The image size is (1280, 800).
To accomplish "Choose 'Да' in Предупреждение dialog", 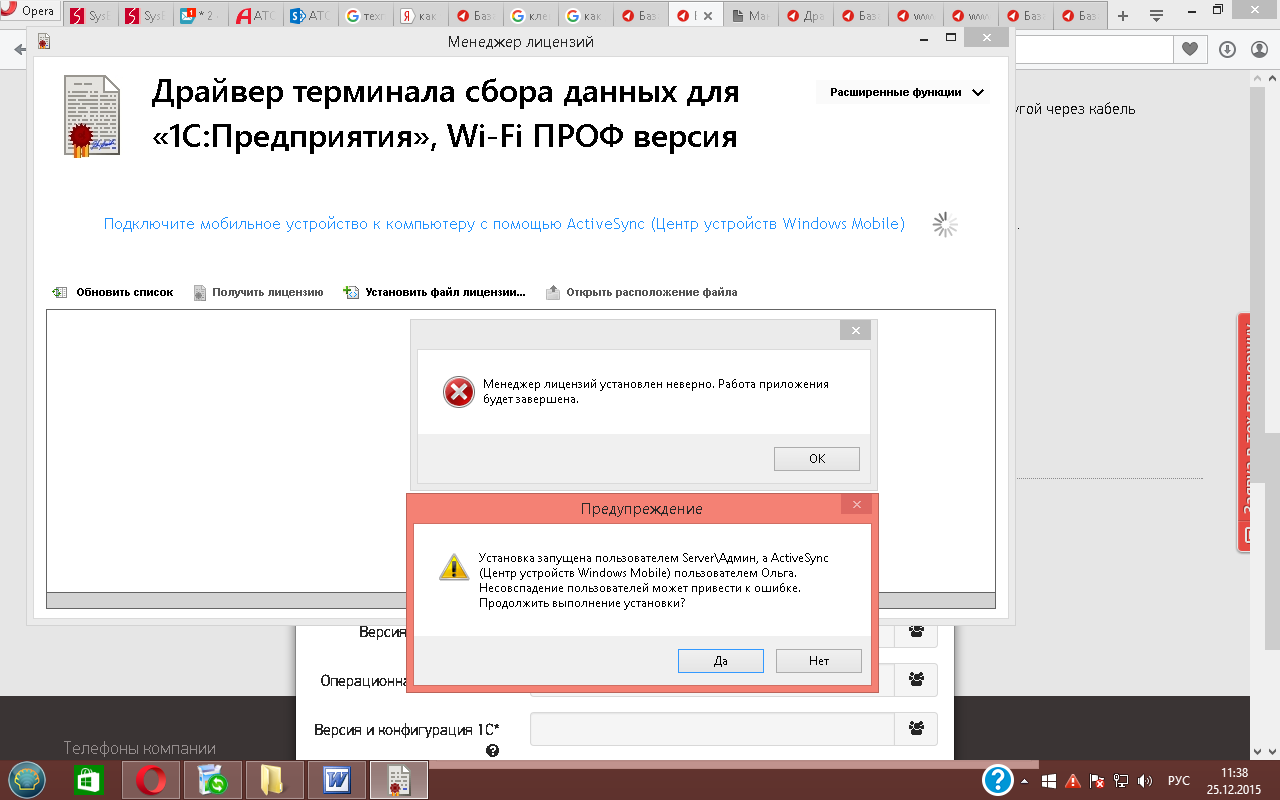I will [721, 661].
